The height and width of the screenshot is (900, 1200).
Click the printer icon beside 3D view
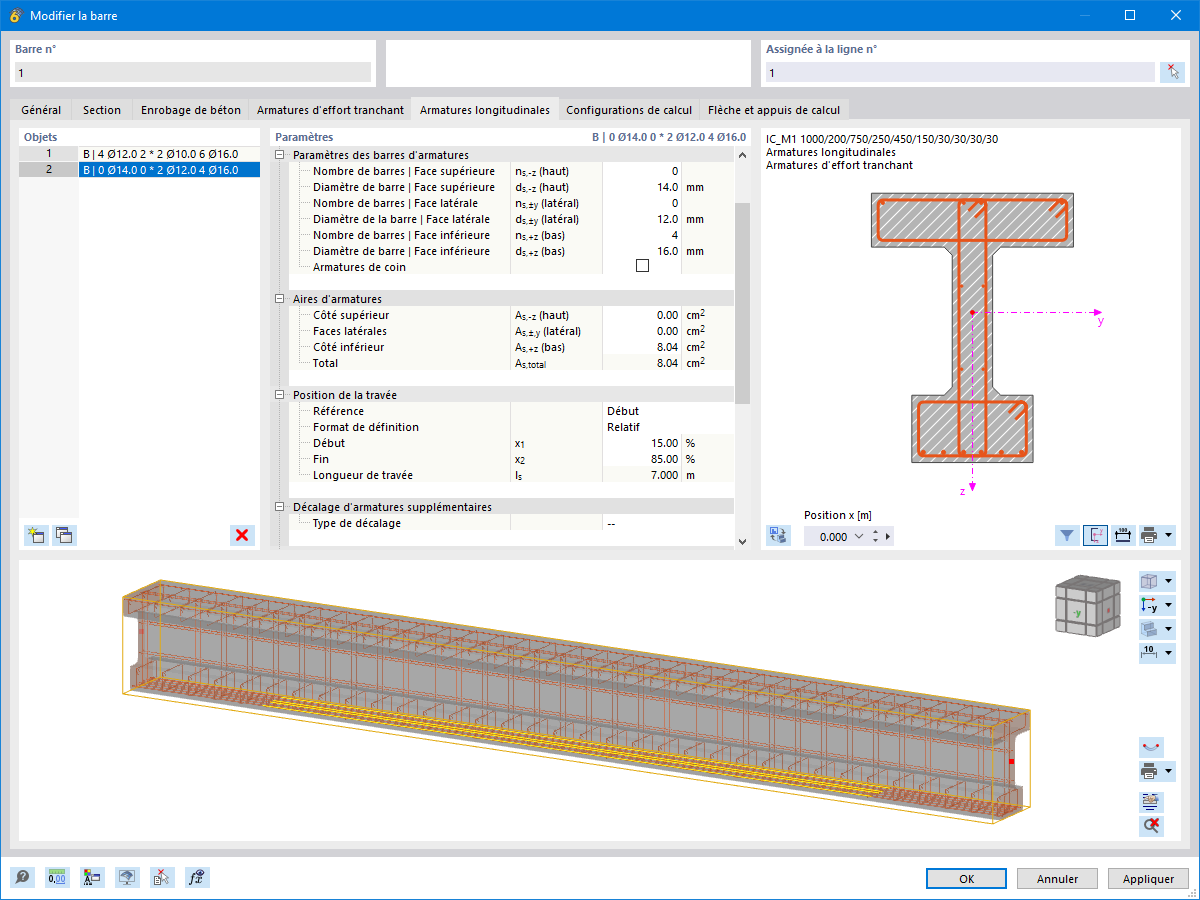(1149, 771)
